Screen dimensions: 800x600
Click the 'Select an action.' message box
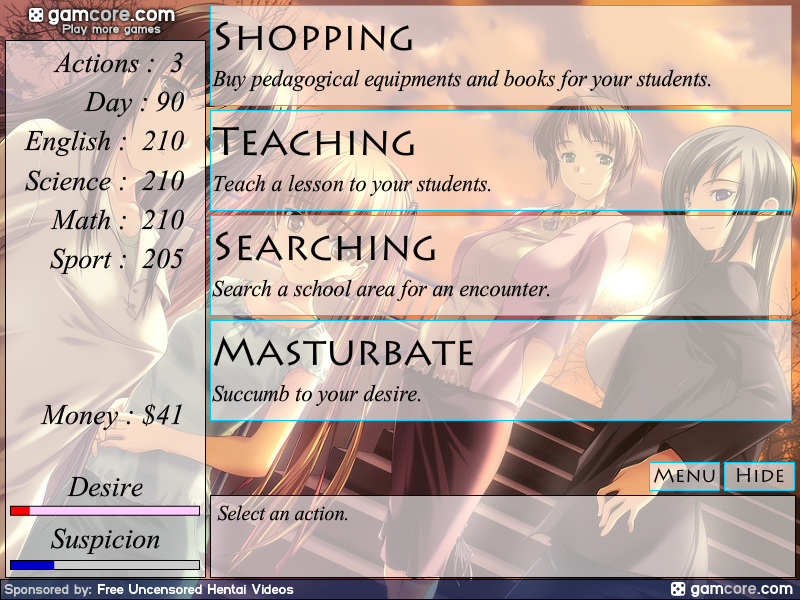click(x=503, y=536)
